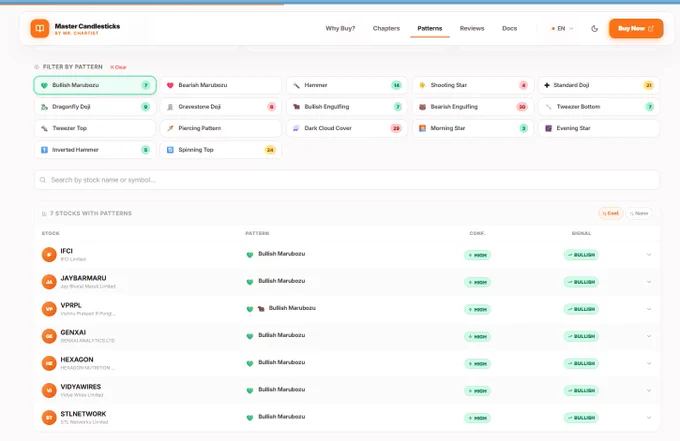Click the GENXAI stock avatar icon
680x441 pixels.
(49, 336)
